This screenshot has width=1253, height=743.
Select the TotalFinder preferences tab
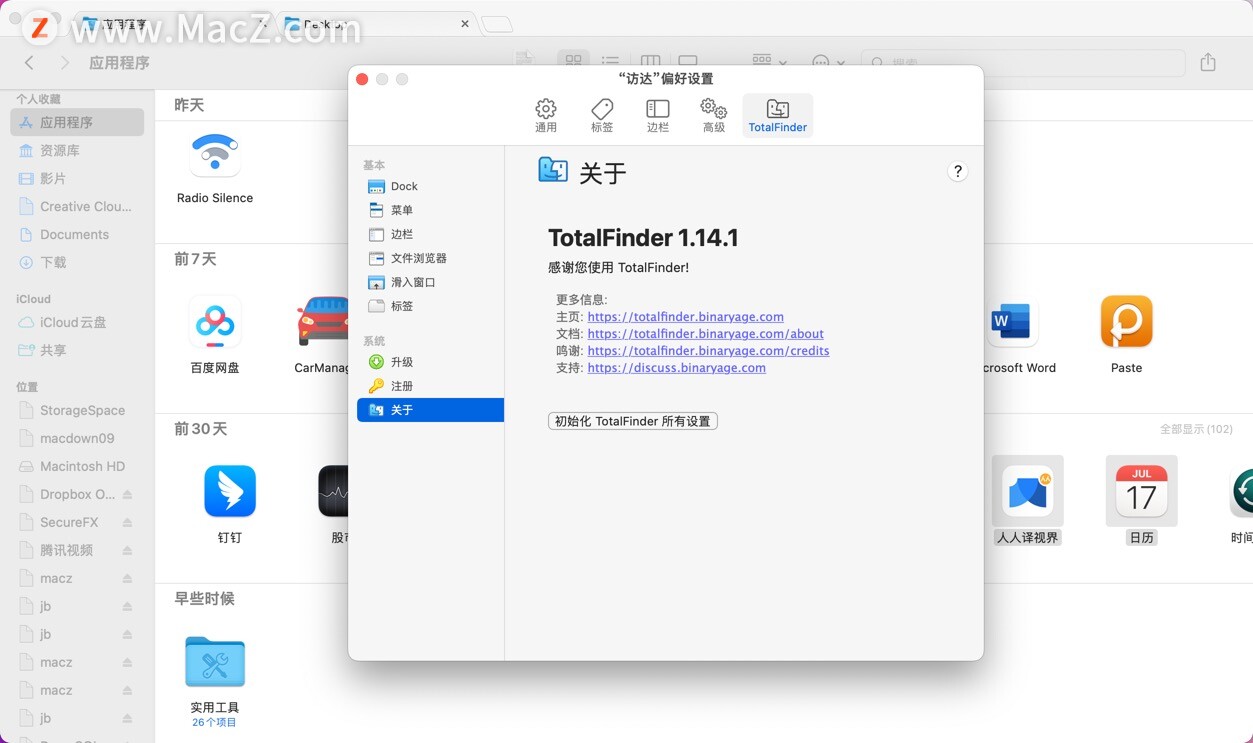coord(778,115)
